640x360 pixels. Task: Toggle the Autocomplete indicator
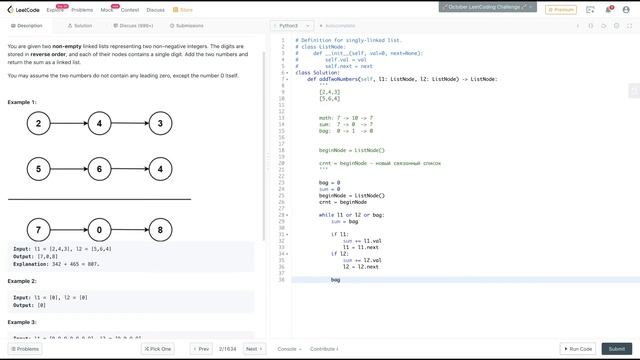click(337, 26)
